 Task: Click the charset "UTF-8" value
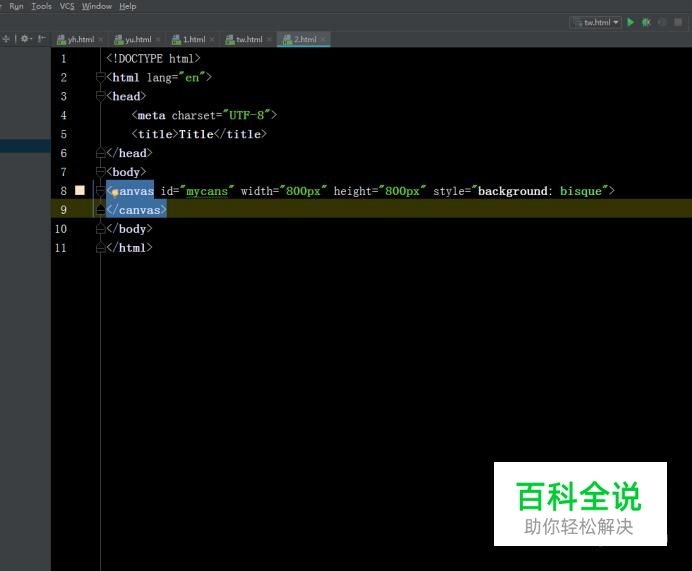[x=246, y=116]
